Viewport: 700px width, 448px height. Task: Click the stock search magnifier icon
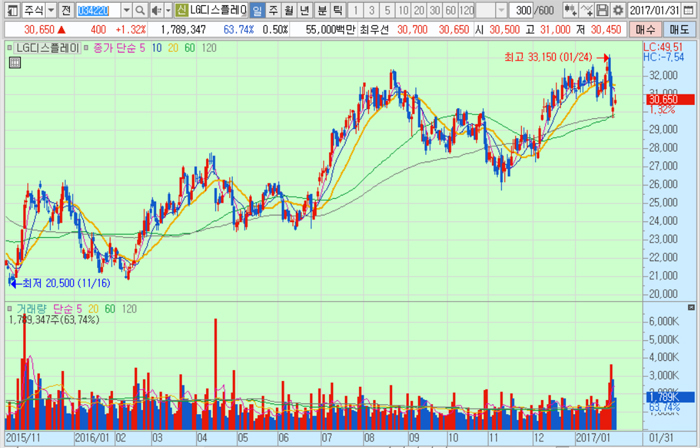pyautogui.click(x=139, y=10)
